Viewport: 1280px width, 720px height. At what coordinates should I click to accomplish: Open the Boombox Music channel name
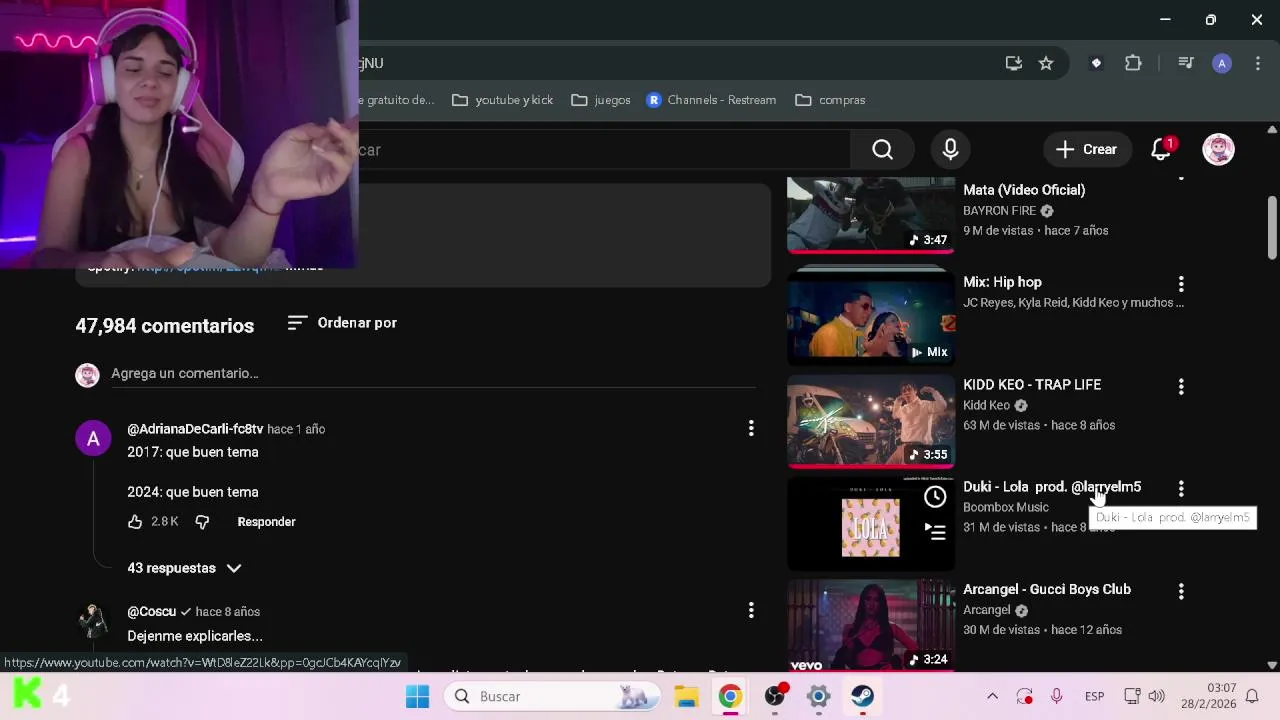click(x=1006, y=507)
